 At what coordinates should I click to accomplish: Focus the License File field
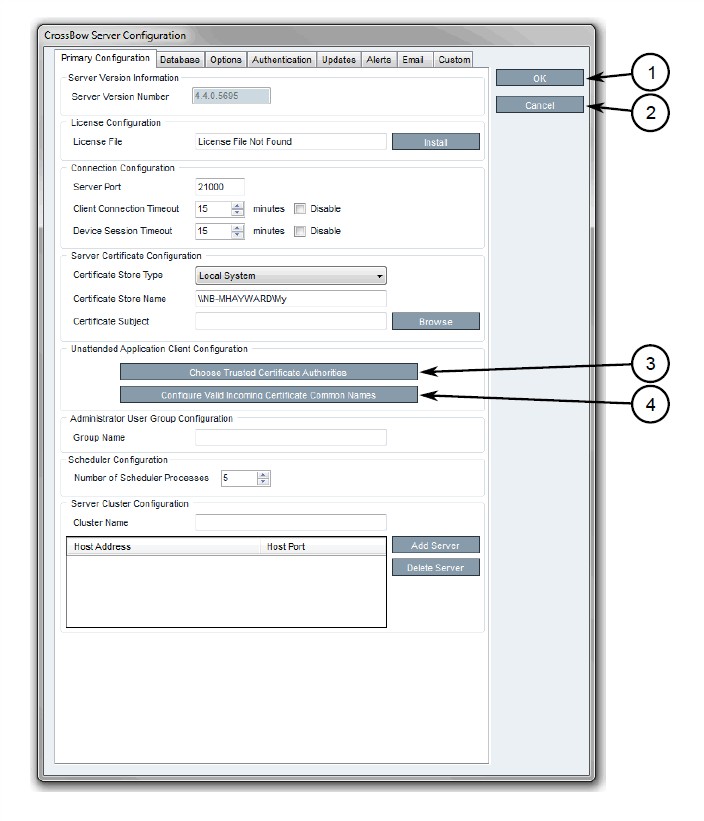pyautogui.click(x=291, y=141)
